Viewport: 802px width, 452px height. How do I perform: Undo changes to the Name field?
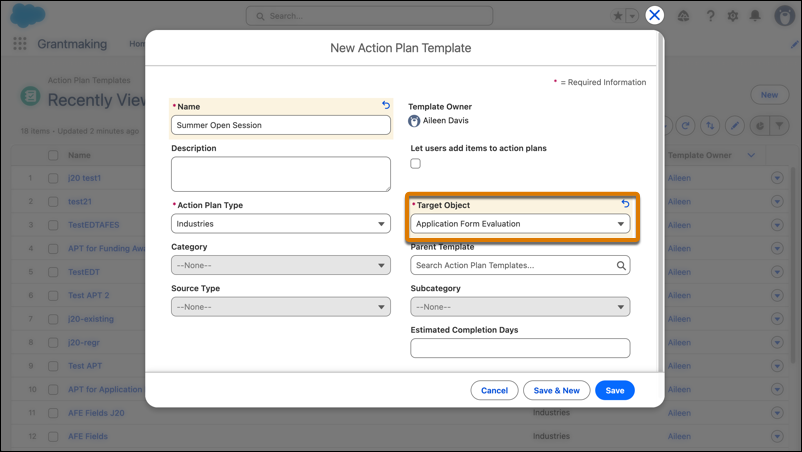click(386, 105)
